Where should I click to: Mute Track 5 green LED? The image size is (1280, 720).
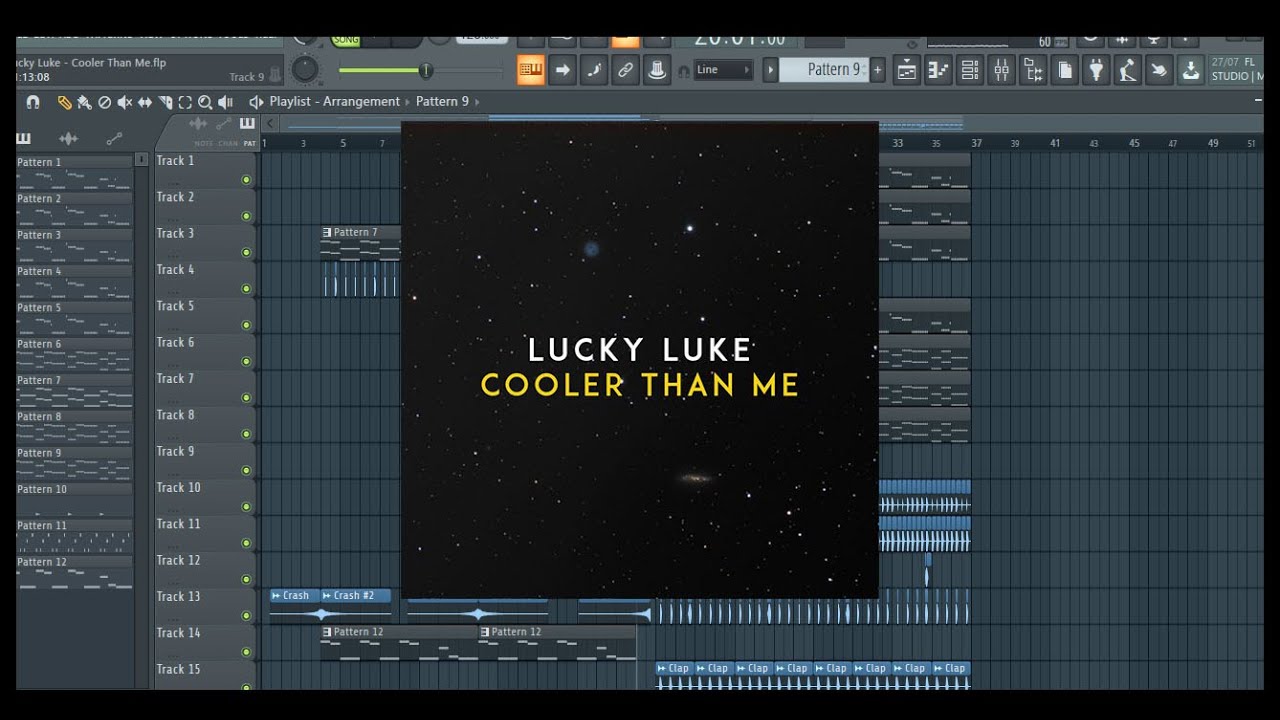point(246,325)
